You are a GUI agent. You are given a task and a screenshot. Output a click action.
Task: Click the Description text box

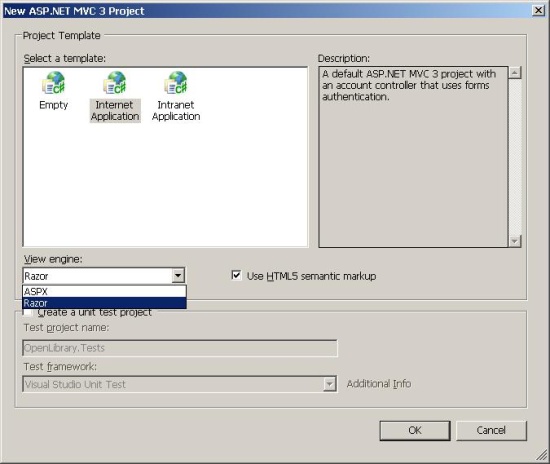point(413,157)
